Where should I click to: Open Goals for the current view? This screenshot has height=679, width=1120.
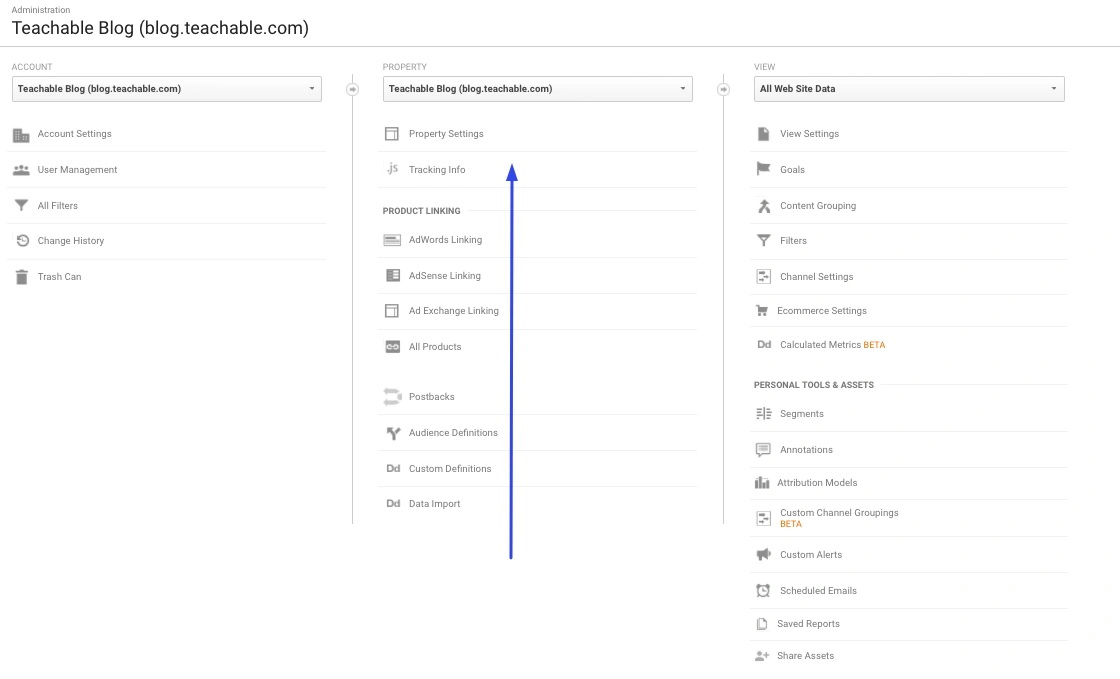[x=792, y=169]
